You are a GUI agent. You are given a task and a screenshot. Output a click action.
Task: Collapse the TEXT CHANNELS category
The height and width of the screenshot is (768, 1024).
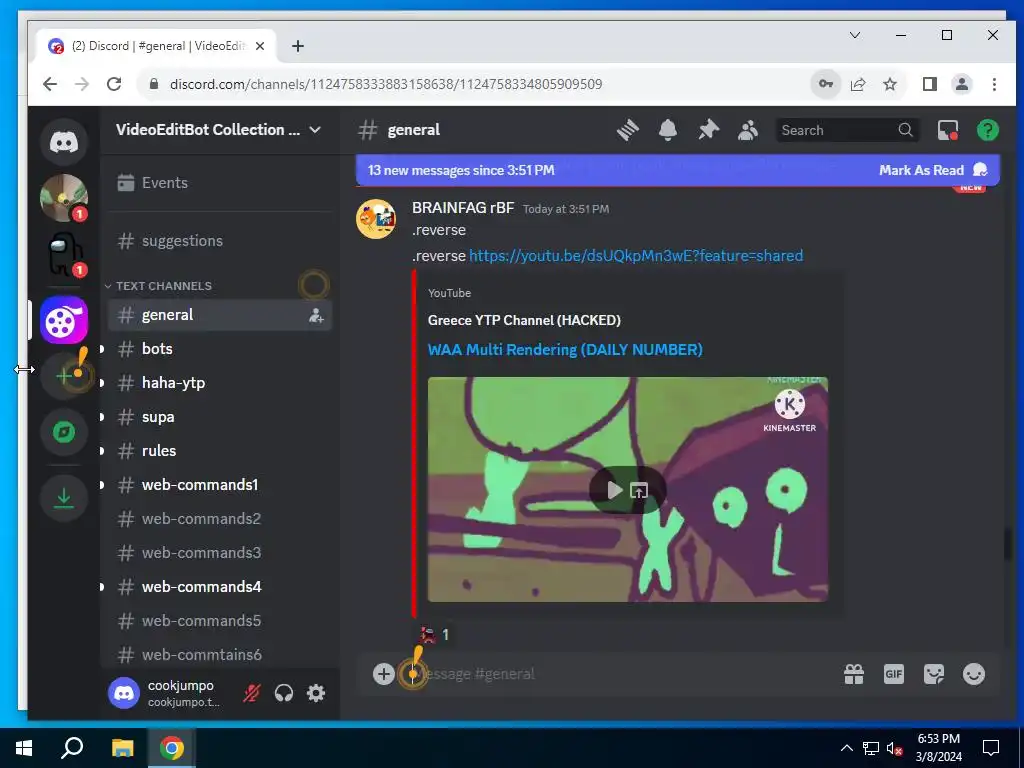coord(163,286)
